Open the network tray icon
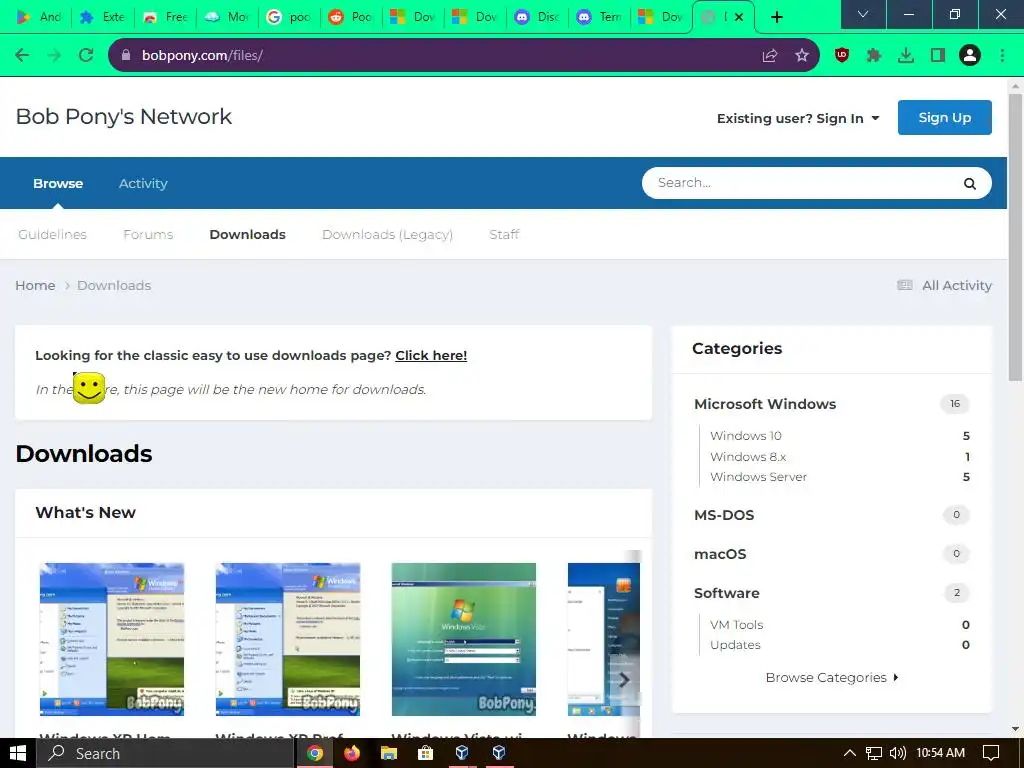This screenshot has height=768, width=1024. point(873,753)
